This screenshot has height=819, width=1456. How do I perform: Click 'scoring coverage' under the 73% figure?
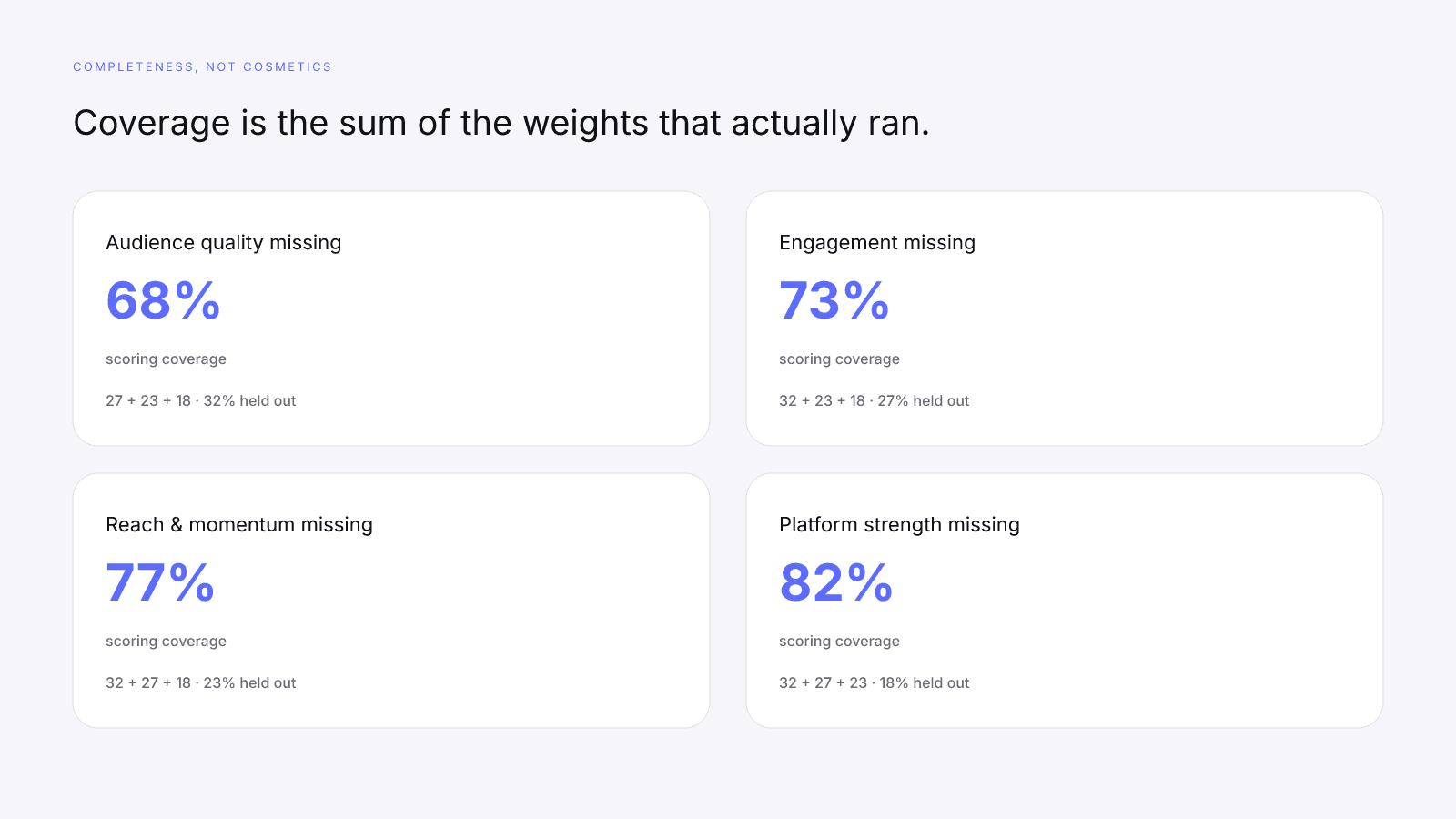839,359
